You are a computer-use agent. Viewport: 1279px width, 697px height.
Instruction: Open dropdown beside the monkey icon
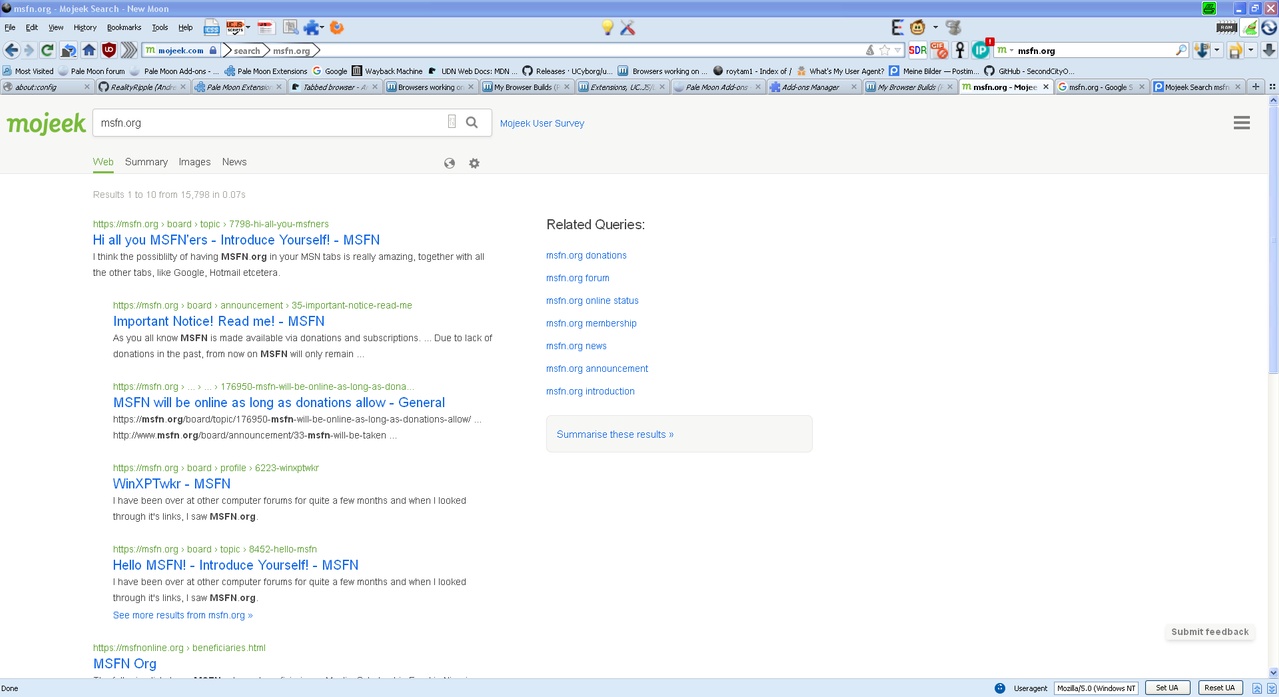tap(935, 28)
